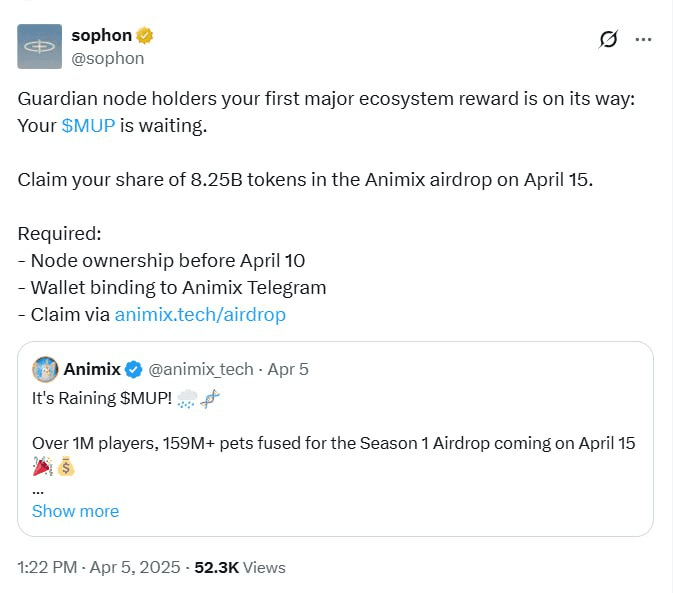Screen dimensions: 673x593
Task: Click Animix's blue verified checkmark
Action: pos(134,369)
